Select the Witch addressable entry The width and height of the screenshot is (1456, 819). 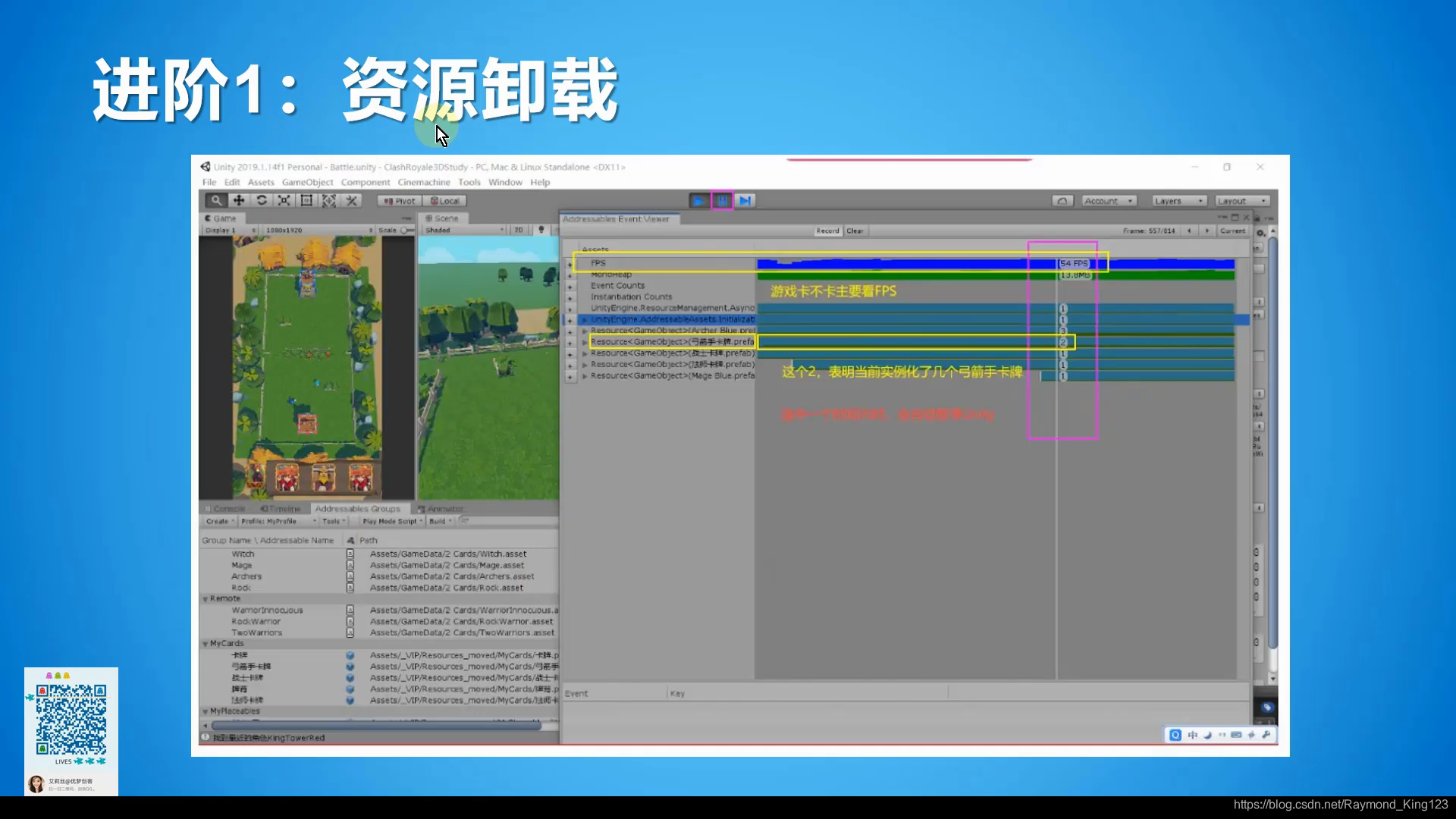pos(243,554)
